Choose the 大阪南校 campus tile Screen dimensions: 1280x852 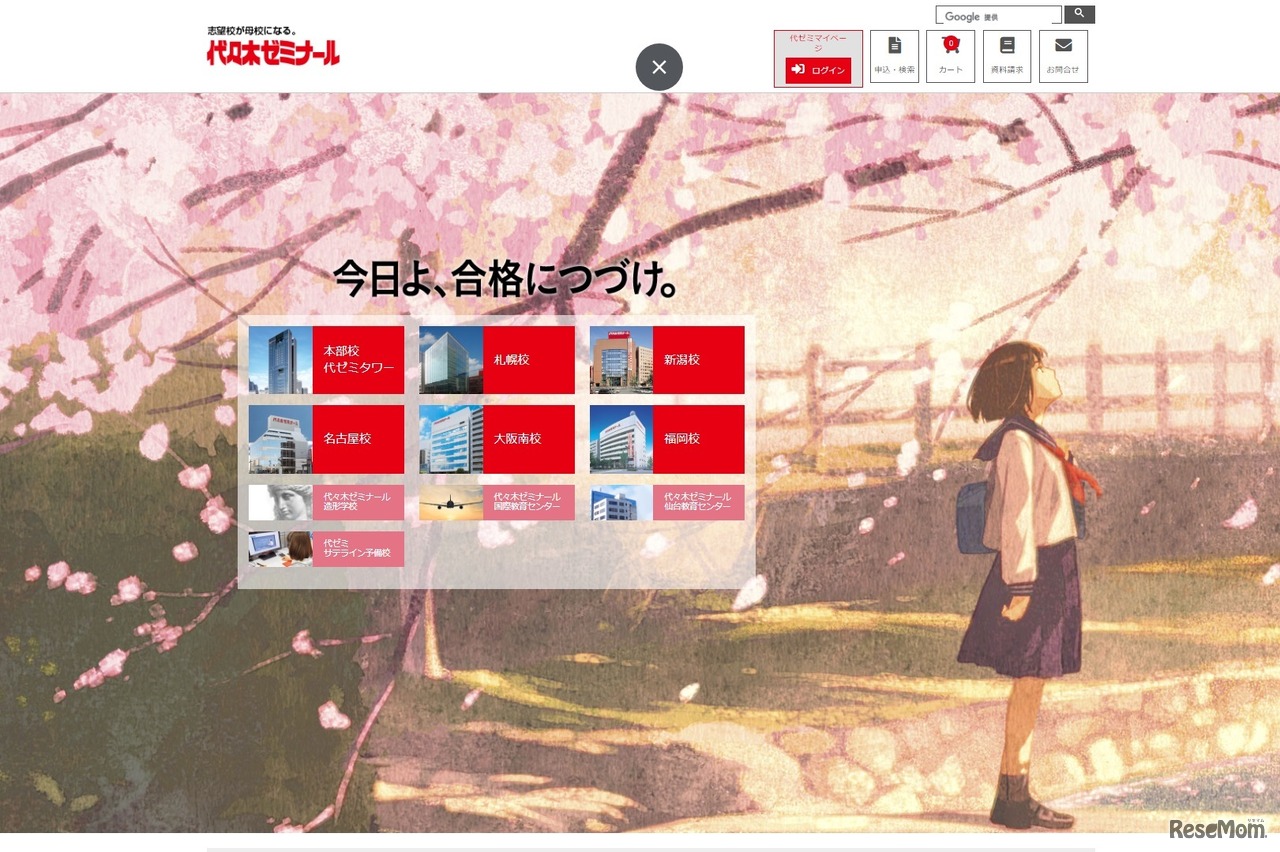coord(497,439)
